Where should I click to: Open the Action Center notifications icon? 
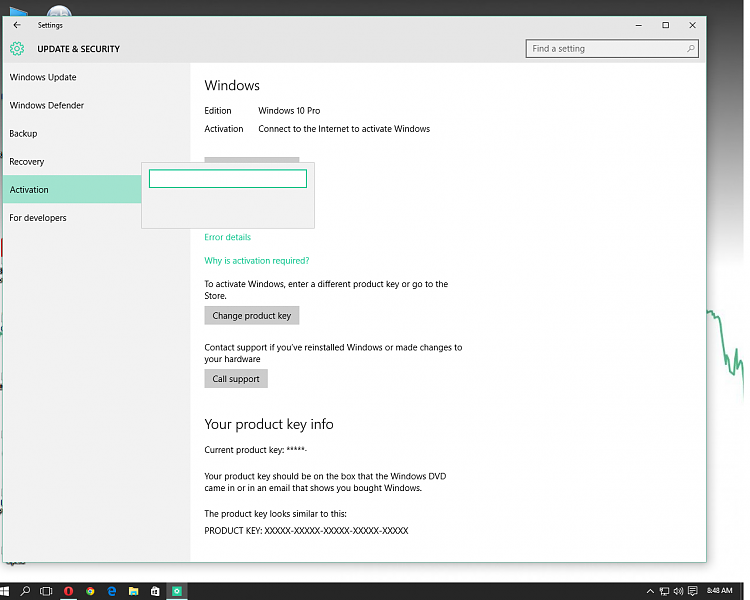(x=693, y=591)
